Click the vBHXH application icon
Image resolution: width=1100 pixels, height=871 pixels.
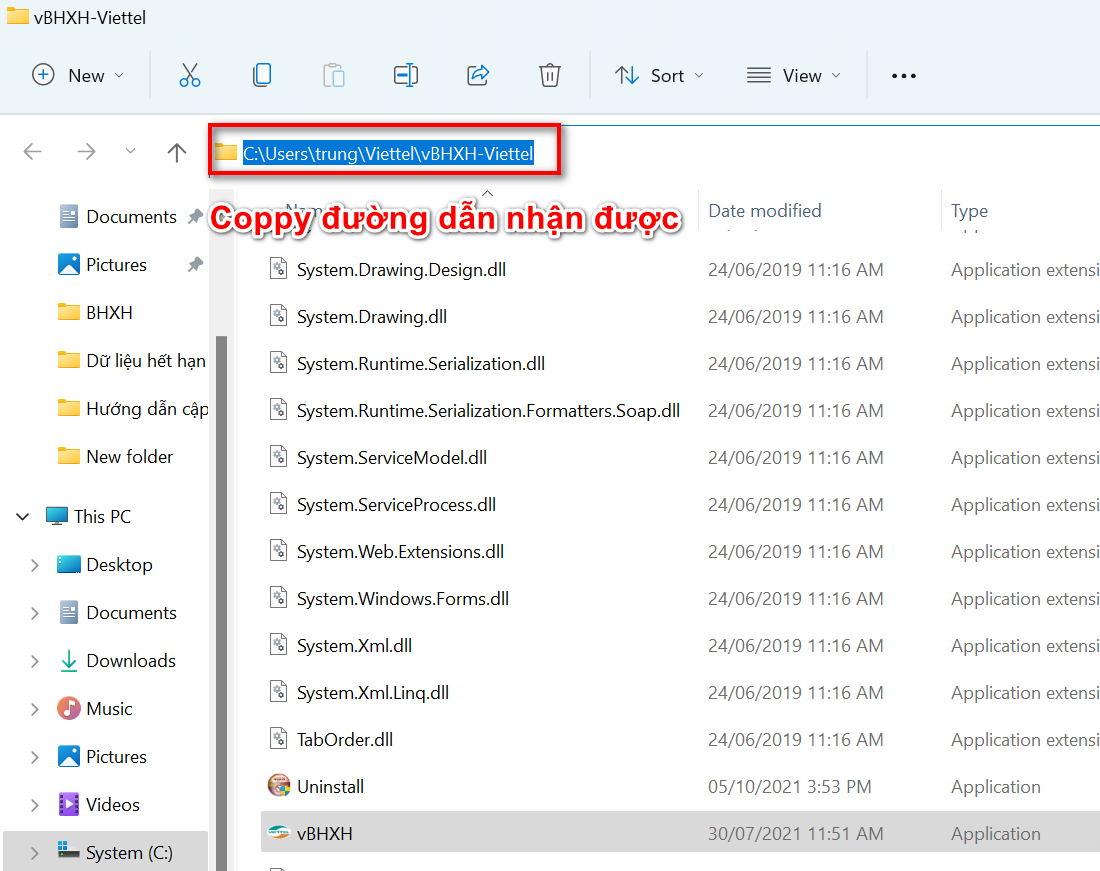279,832
